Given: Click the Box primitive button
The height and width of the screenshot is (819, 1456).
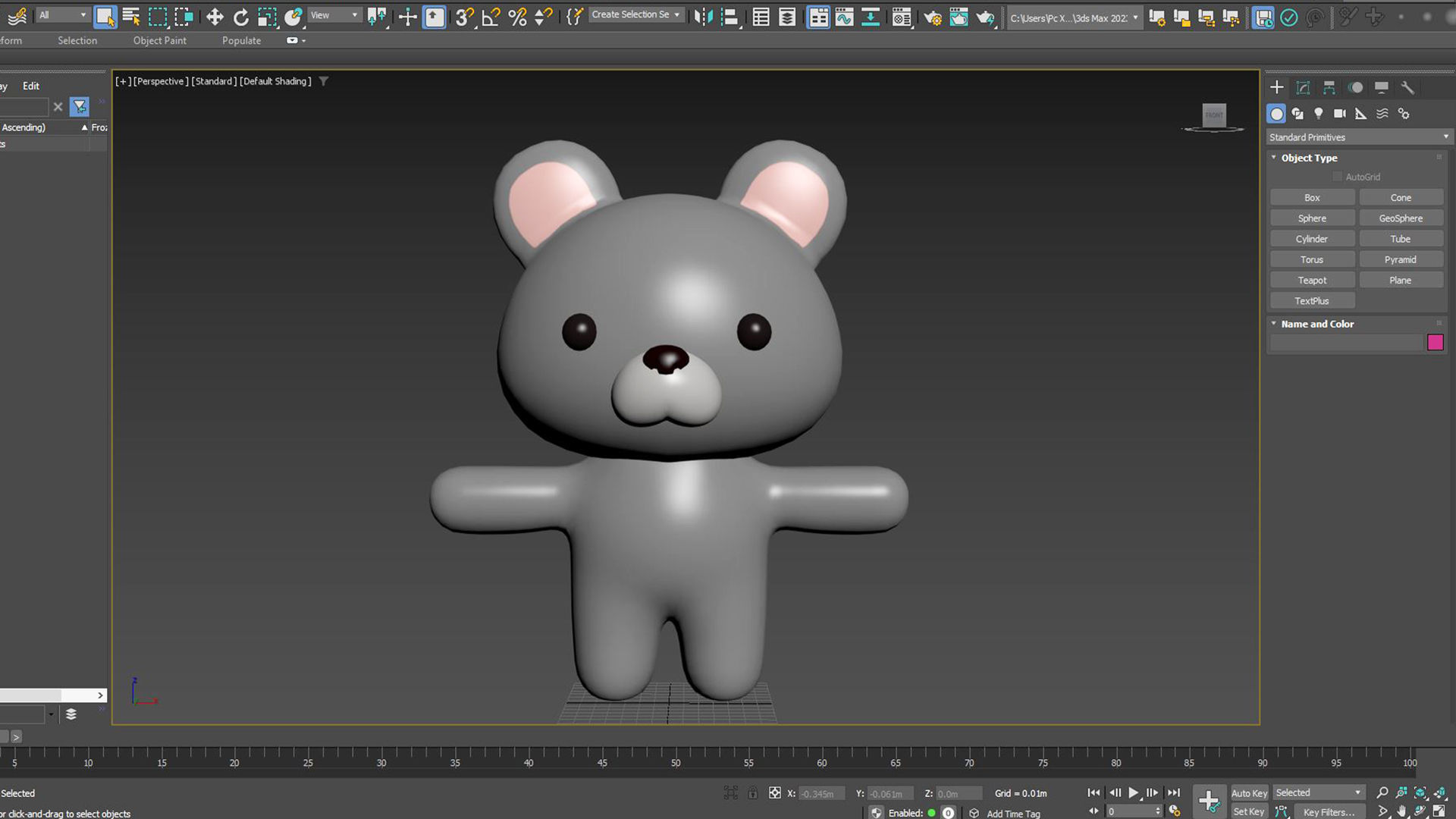Looking at the screenshot, I should click(1312, 198).
